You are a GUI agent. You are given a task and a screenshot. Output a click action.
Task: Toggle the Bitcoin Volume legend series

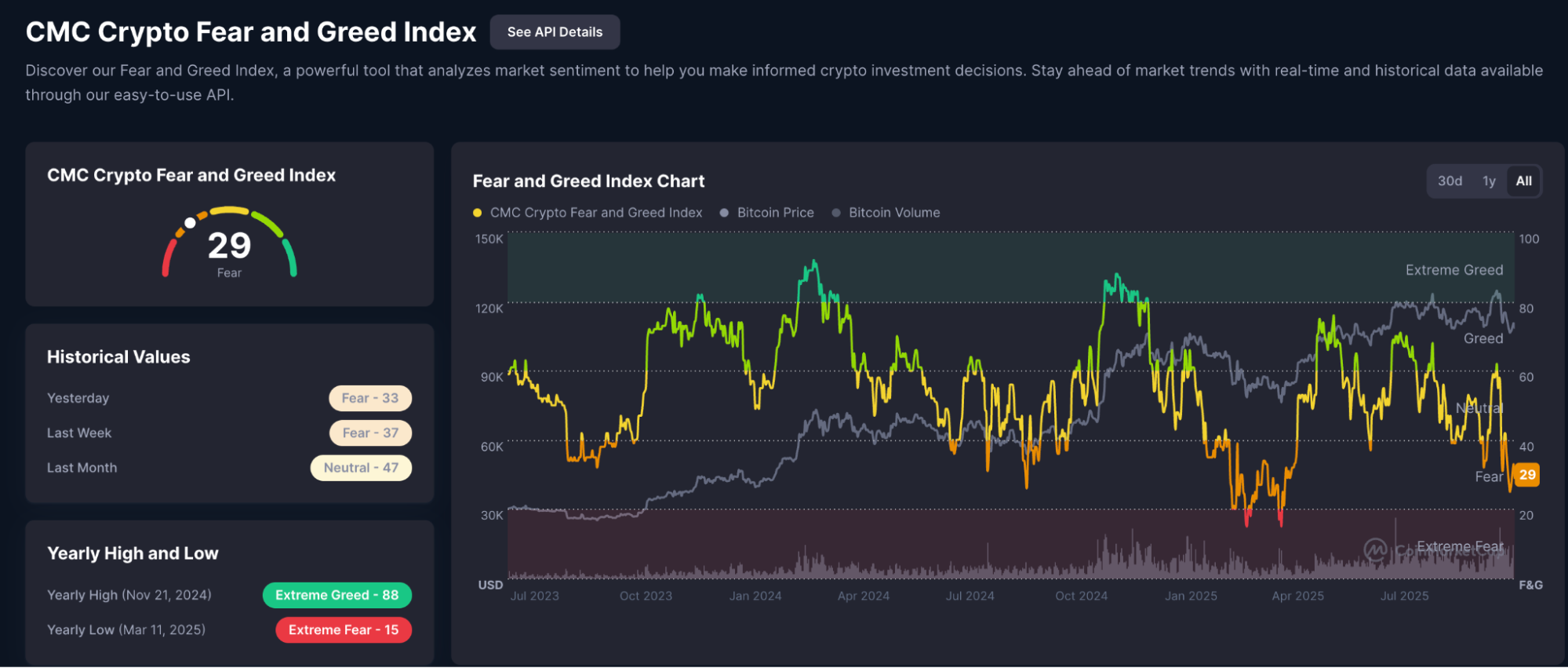point(893,213)
